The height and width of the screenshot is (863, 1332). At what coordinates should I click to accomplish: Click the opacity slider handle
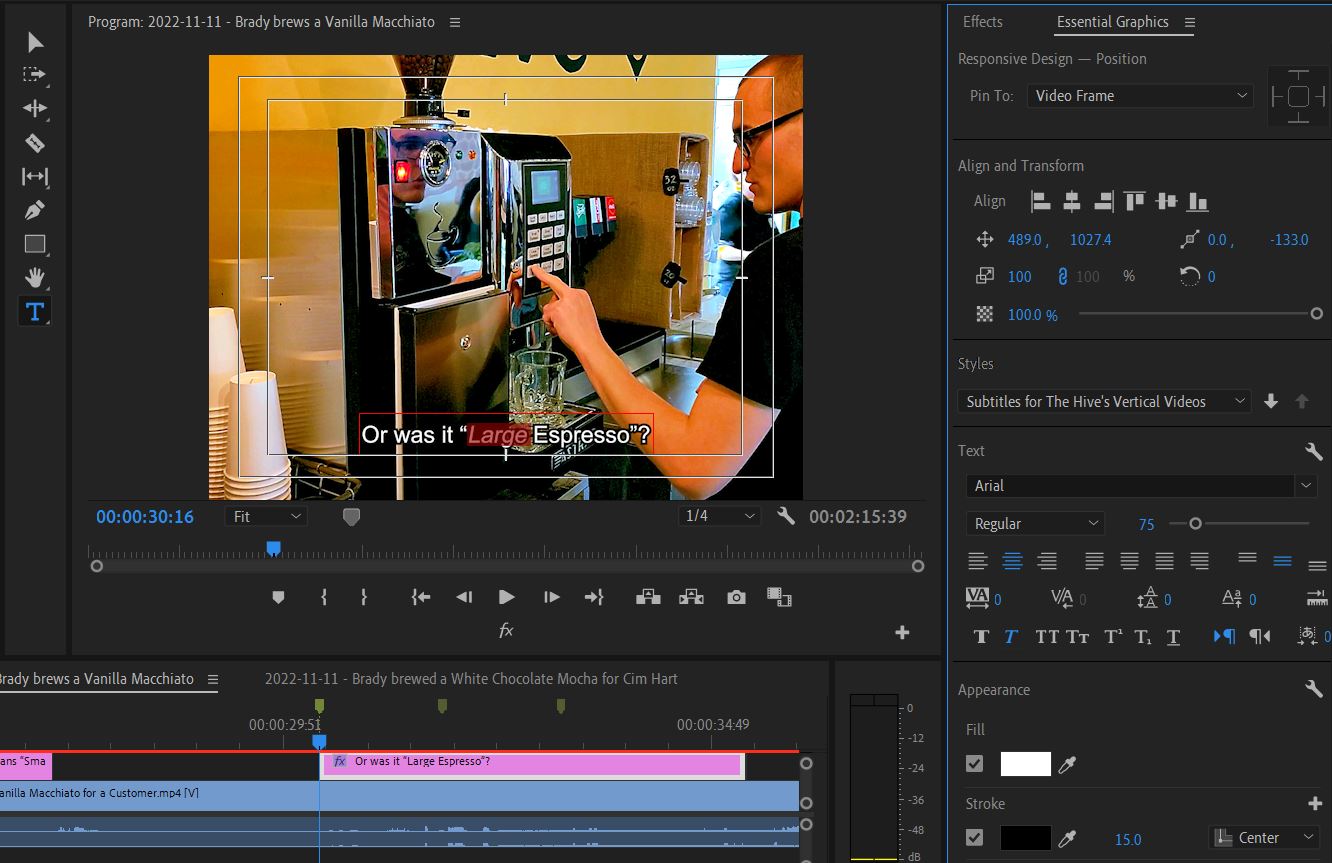point(1316,314)
